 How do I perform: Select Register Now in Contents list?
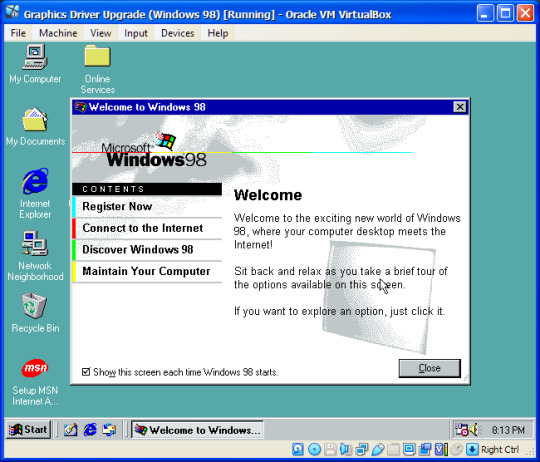coord(147,207)
